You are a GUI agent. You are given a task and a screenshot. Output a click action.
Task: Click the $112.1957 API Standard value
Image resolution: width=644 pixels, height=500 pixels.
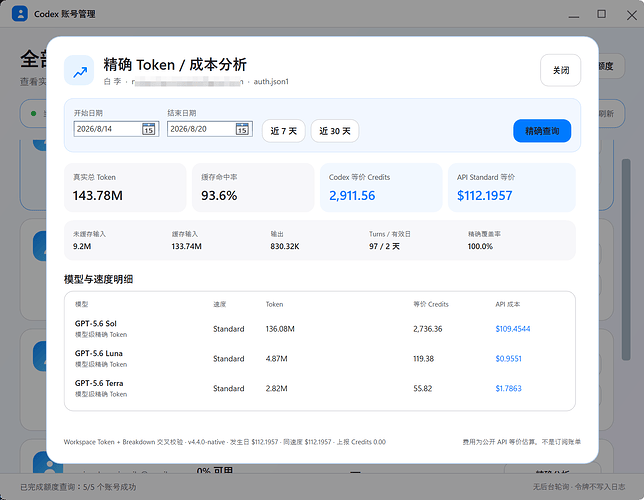(x=485, y=196)
